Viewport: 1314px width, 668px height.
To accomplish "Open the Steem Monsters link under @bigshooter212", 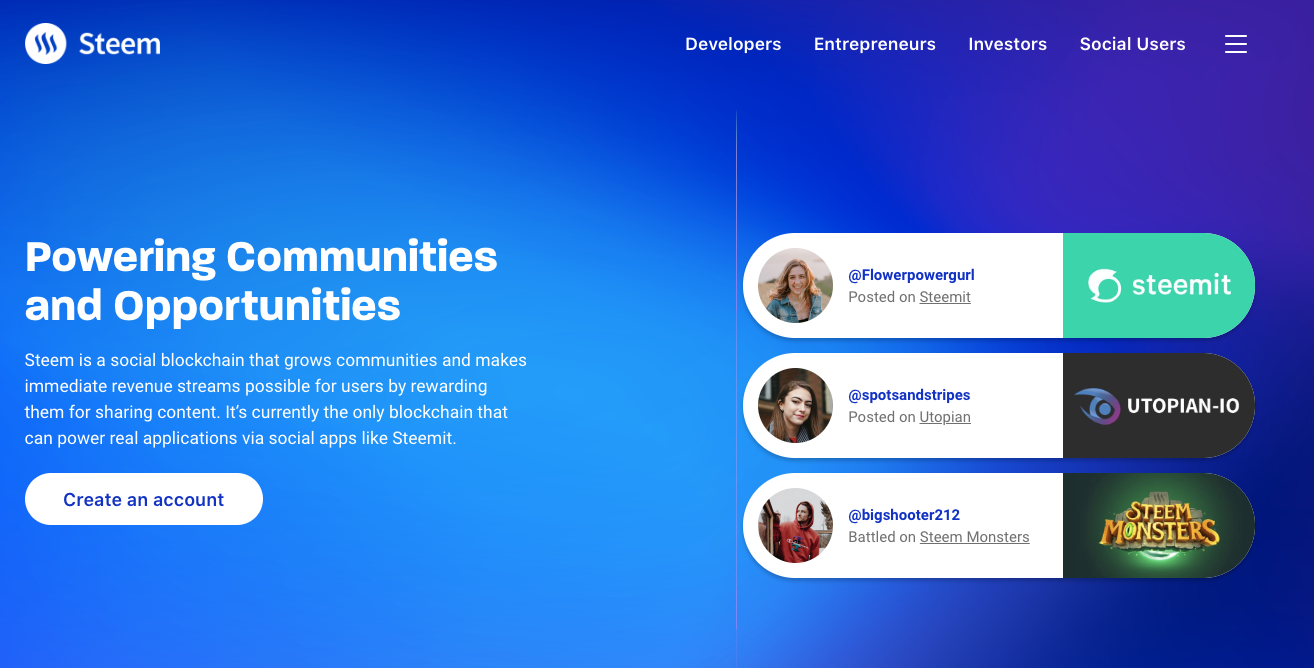I will click(974, 537).
